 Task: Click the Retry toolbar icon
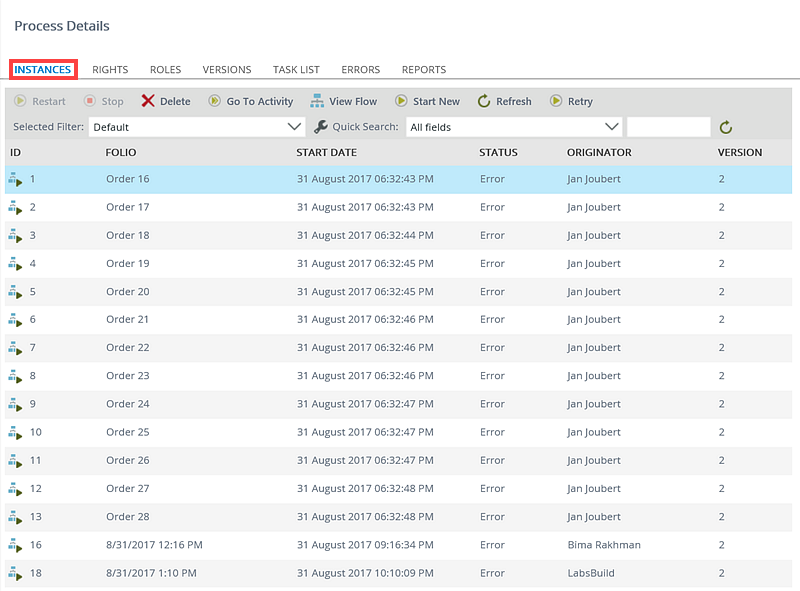(x=556, y=101)
